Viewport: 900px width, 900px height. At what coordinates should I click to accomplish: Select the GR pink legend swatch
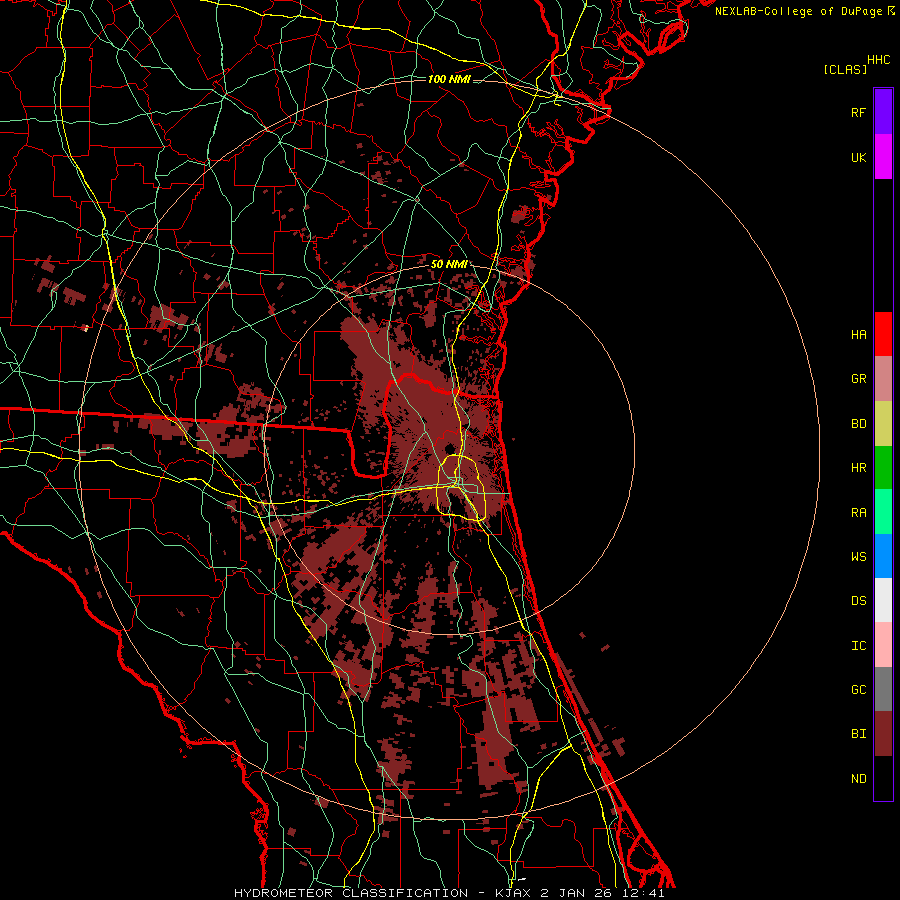pyautogui.click(x=883, y=379)
